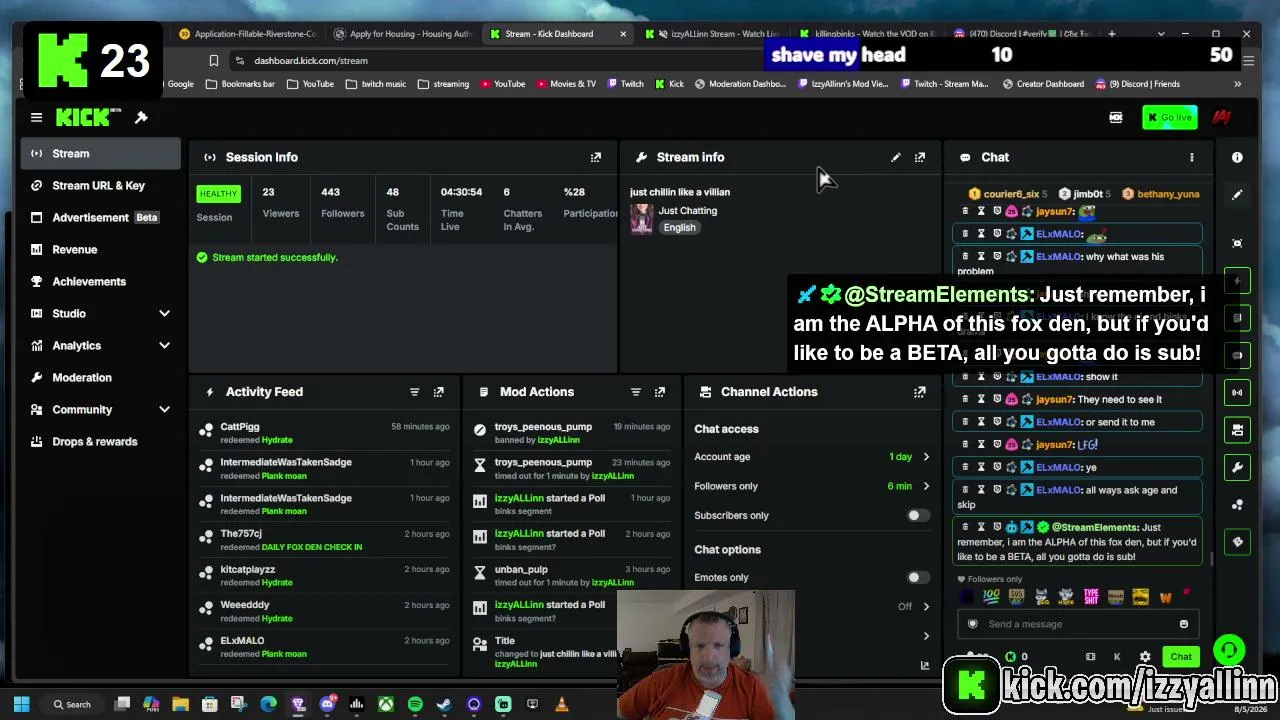The image size is (1280, 720).
Task: Open the Chat panel three-dot menu
Action: [x=1191, y=157]
